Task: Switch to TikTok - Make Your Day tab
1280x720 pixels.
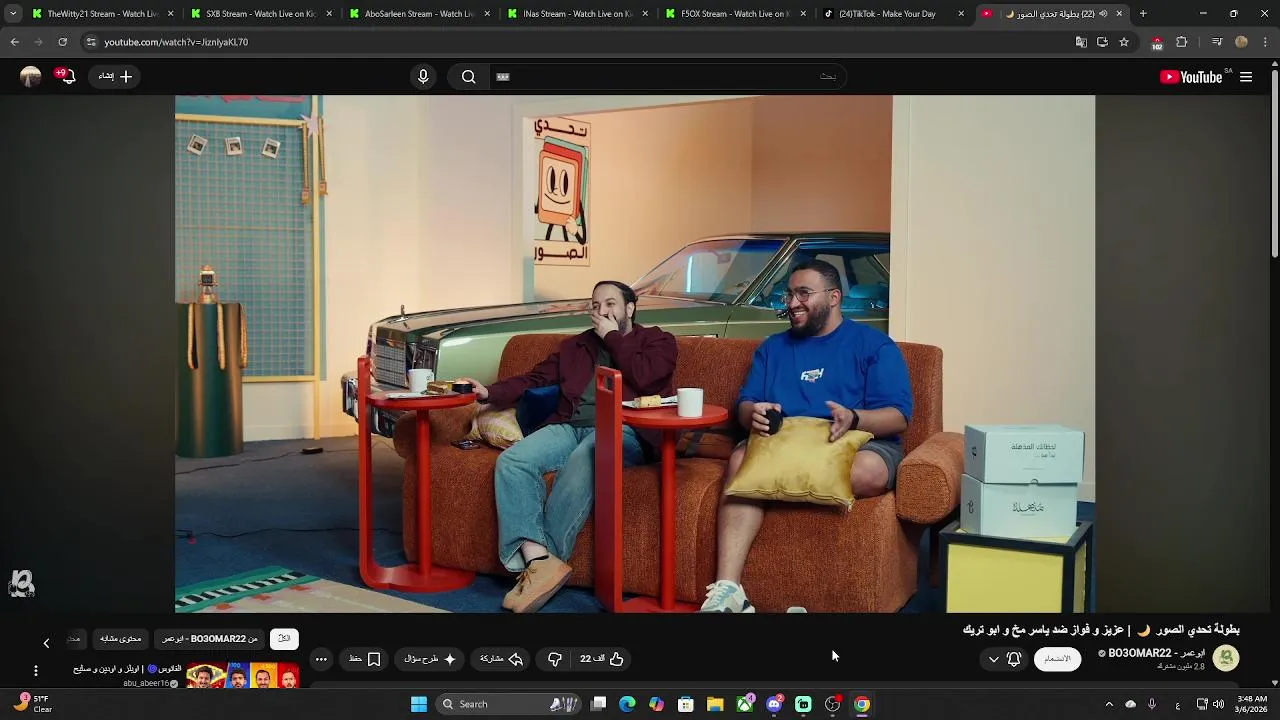Action: point(893,14)
